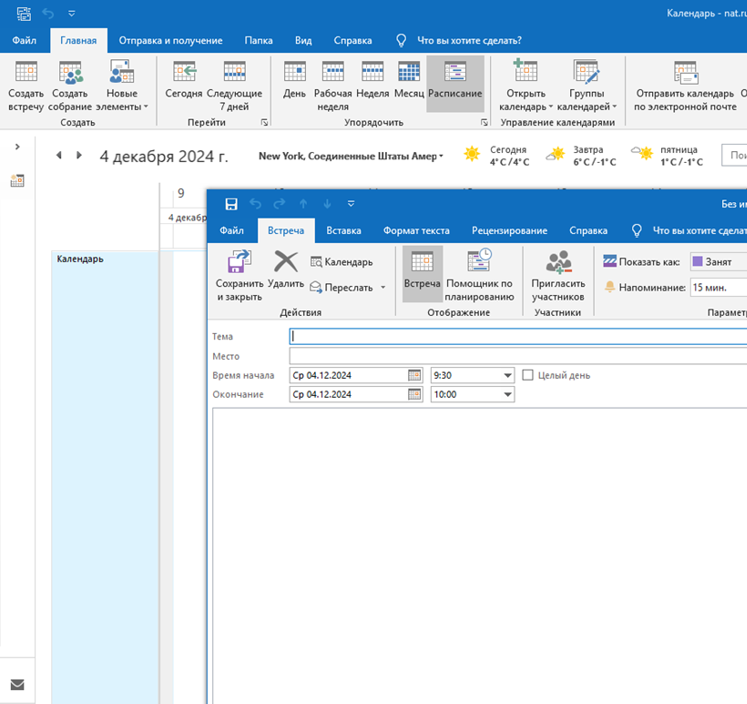Open Send and receive (Отправка и получение) tab
This screenshot has width=747, height=704.
171,40
